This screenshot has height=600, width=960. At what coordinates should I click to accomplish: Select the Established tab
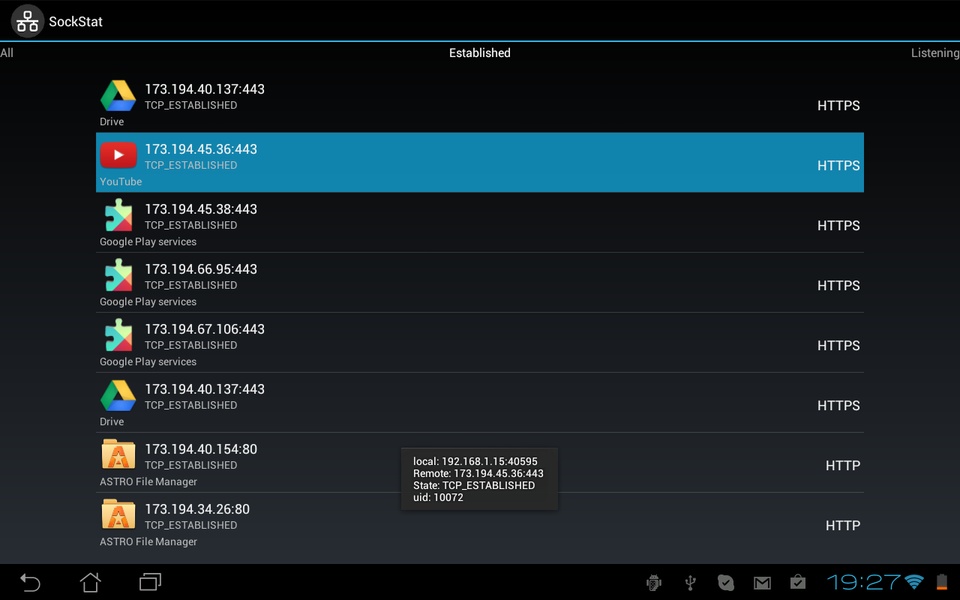point(479,53)
